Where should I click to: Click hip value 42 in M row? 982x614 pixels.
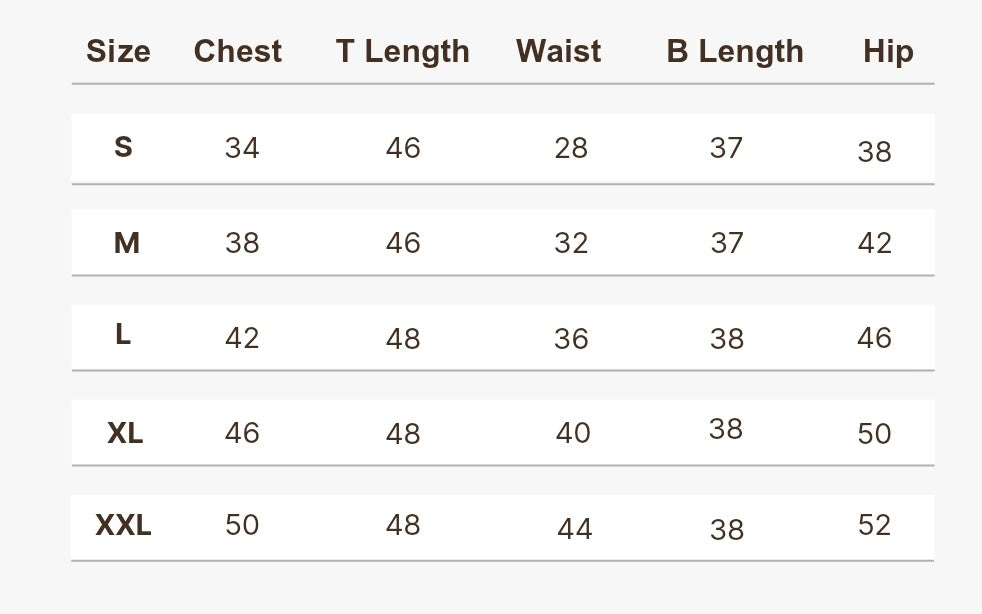(874, 243)
